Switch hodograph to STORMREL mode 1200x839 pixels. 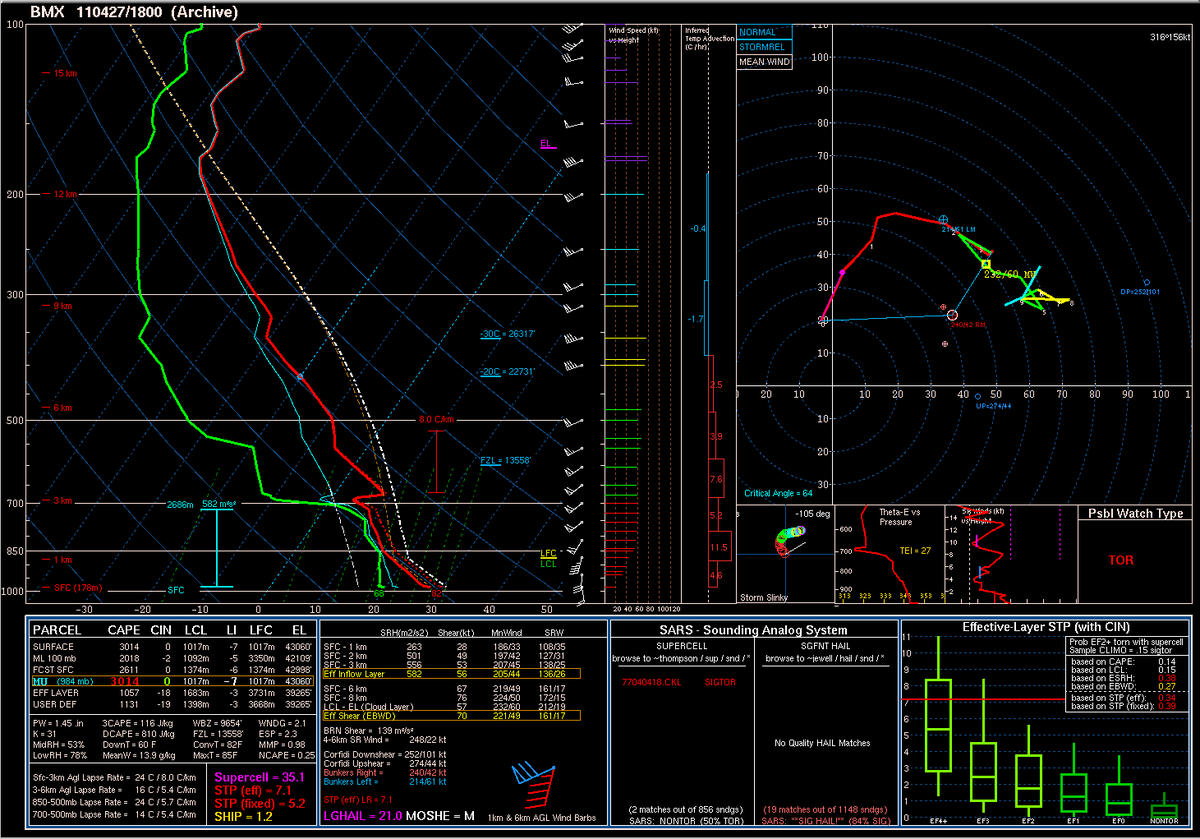[764, 47]
